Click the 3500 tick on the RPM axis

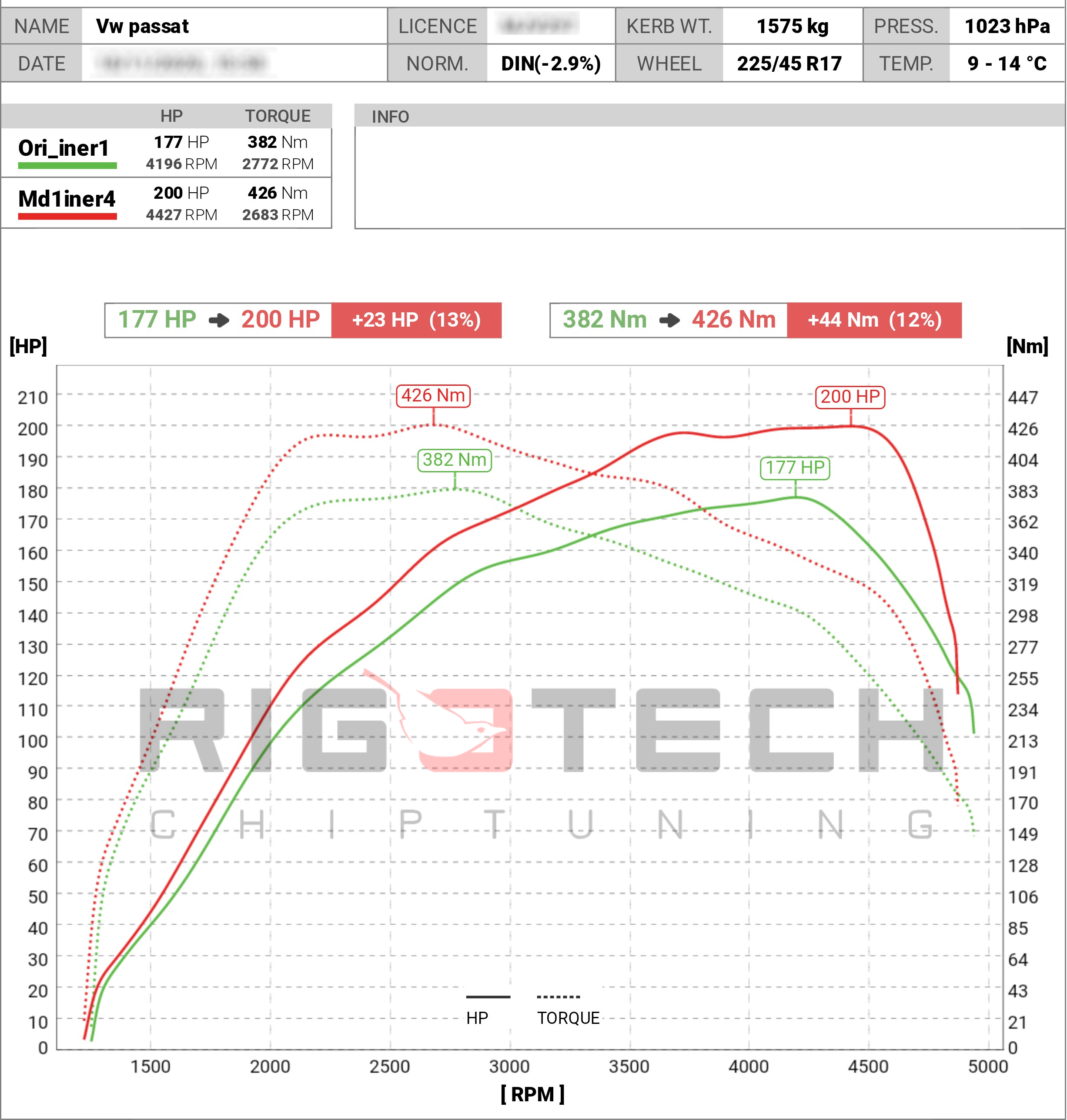(x=629, y=1067)
